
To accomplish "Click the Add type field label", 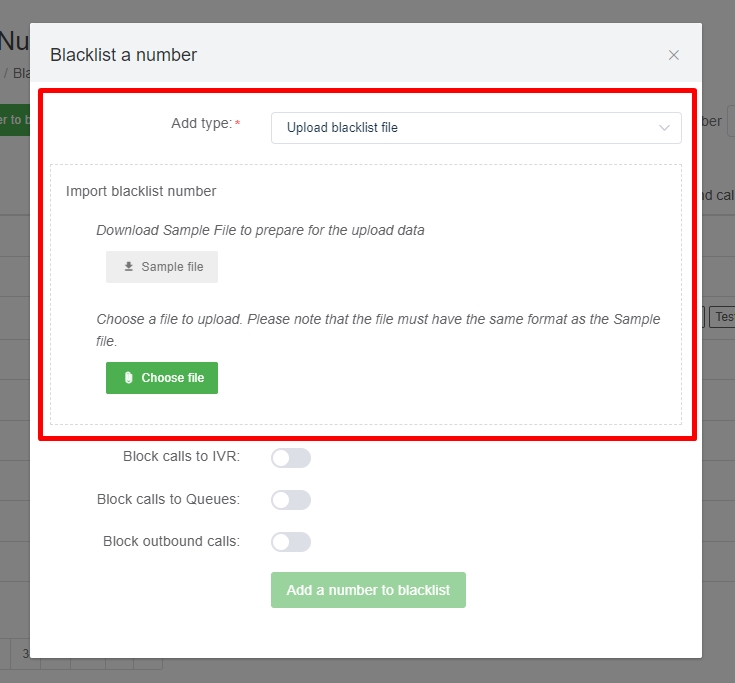I will (201, 123).
